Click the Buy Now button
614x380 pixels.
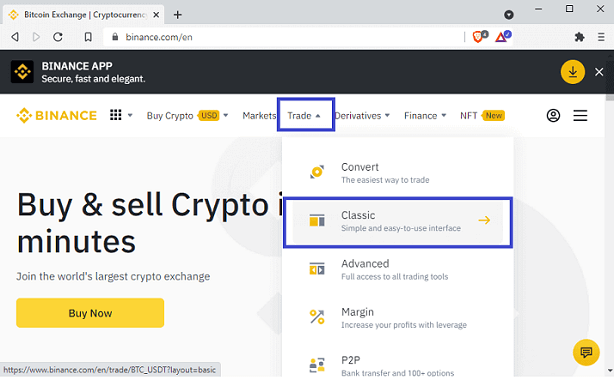coord(90,313)
